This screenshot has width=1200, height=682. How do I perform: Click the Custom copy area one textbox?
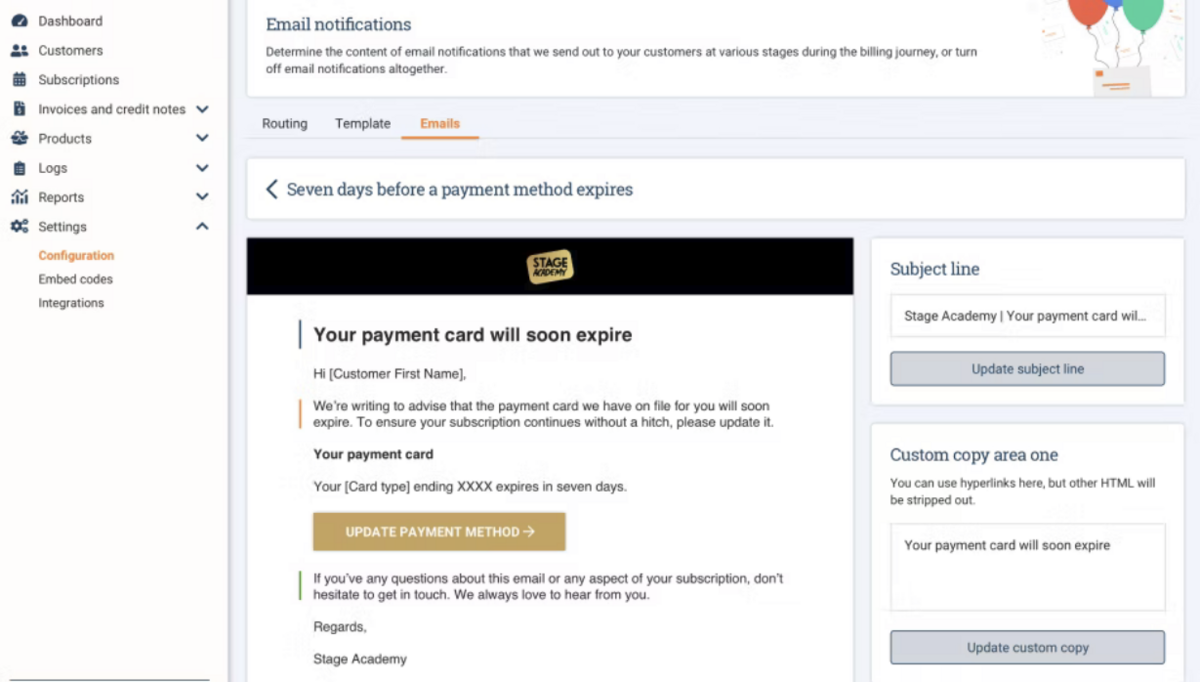pos(1027,567)
